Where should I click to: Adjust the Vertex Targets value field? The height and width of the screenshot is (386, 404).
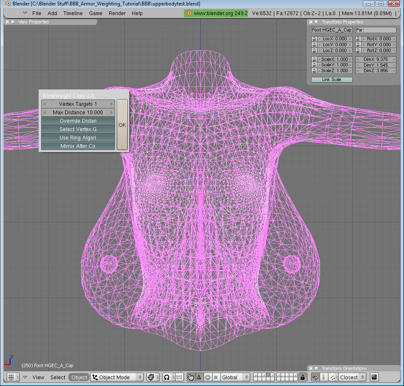[78, 104]
